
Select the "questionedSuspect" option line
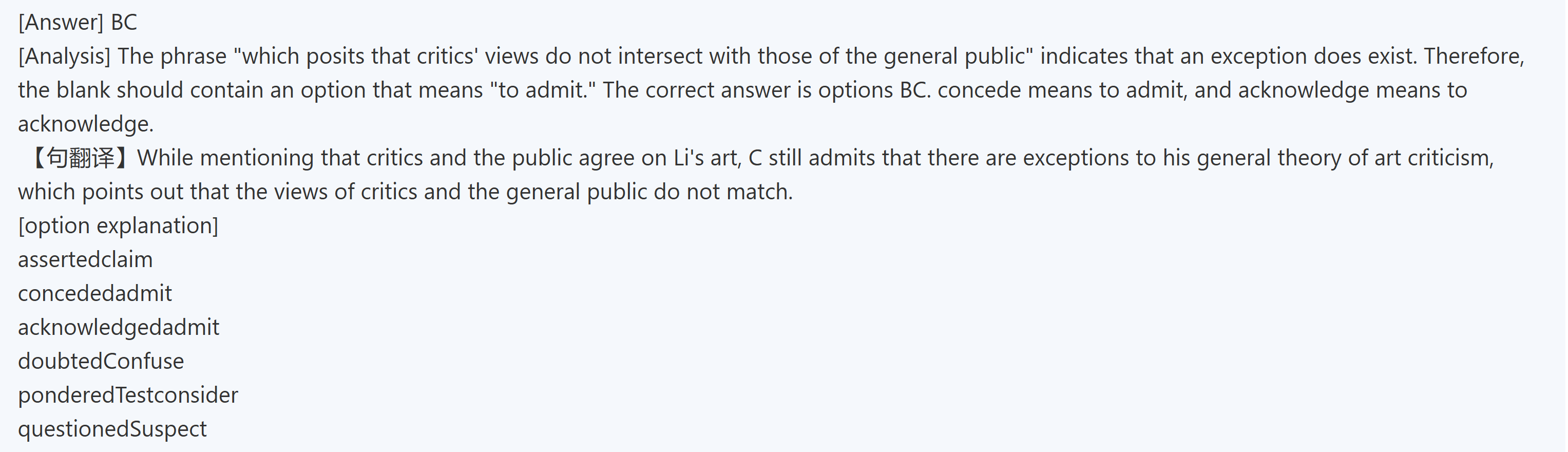[x=112, y=429]
